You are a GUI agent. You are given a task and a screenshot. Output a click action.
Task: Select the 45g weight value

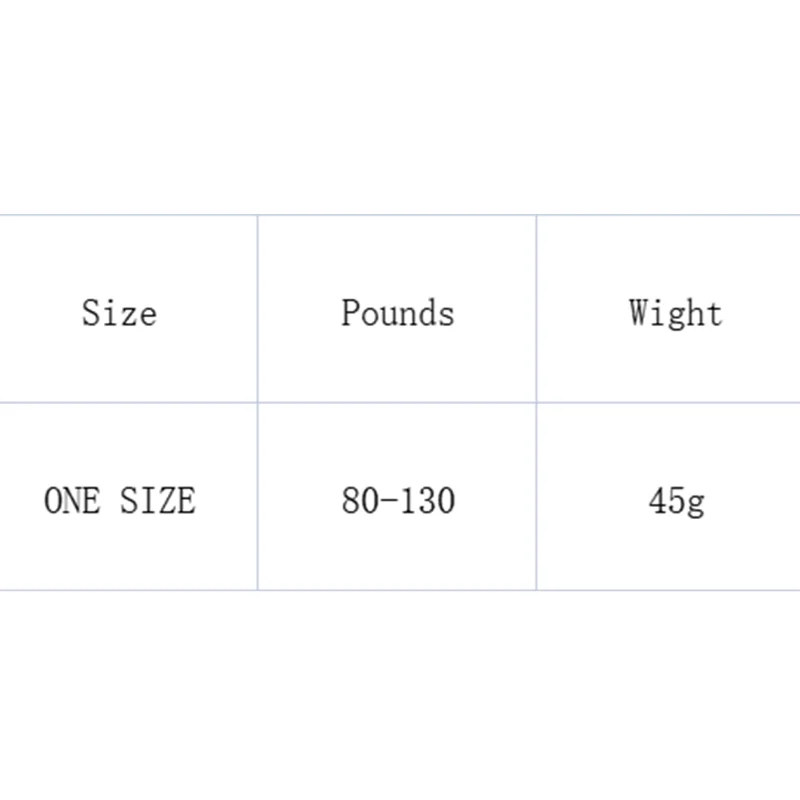[x=676, y=501]
